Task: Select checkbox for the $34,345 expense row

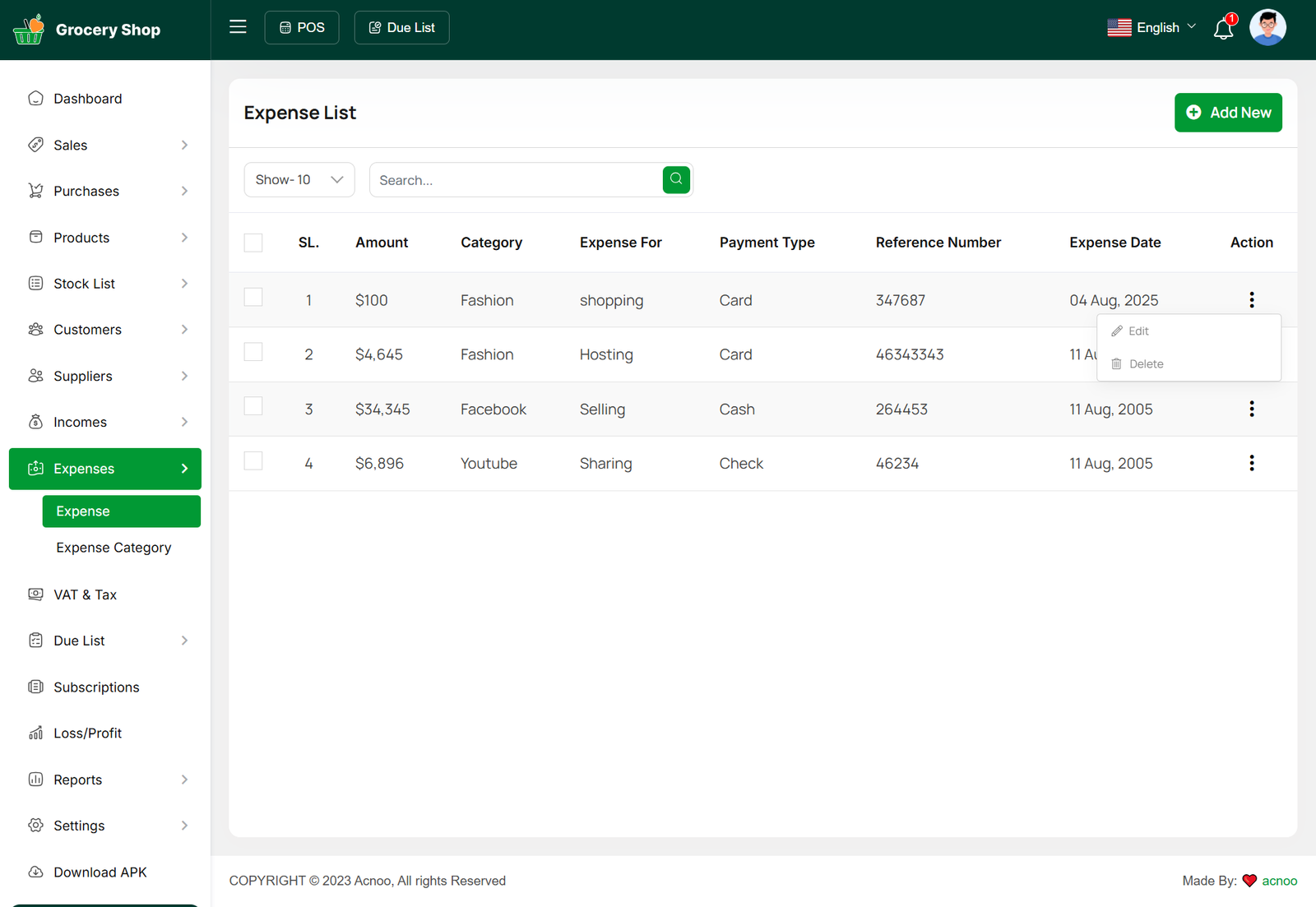Action: point(253,406)
